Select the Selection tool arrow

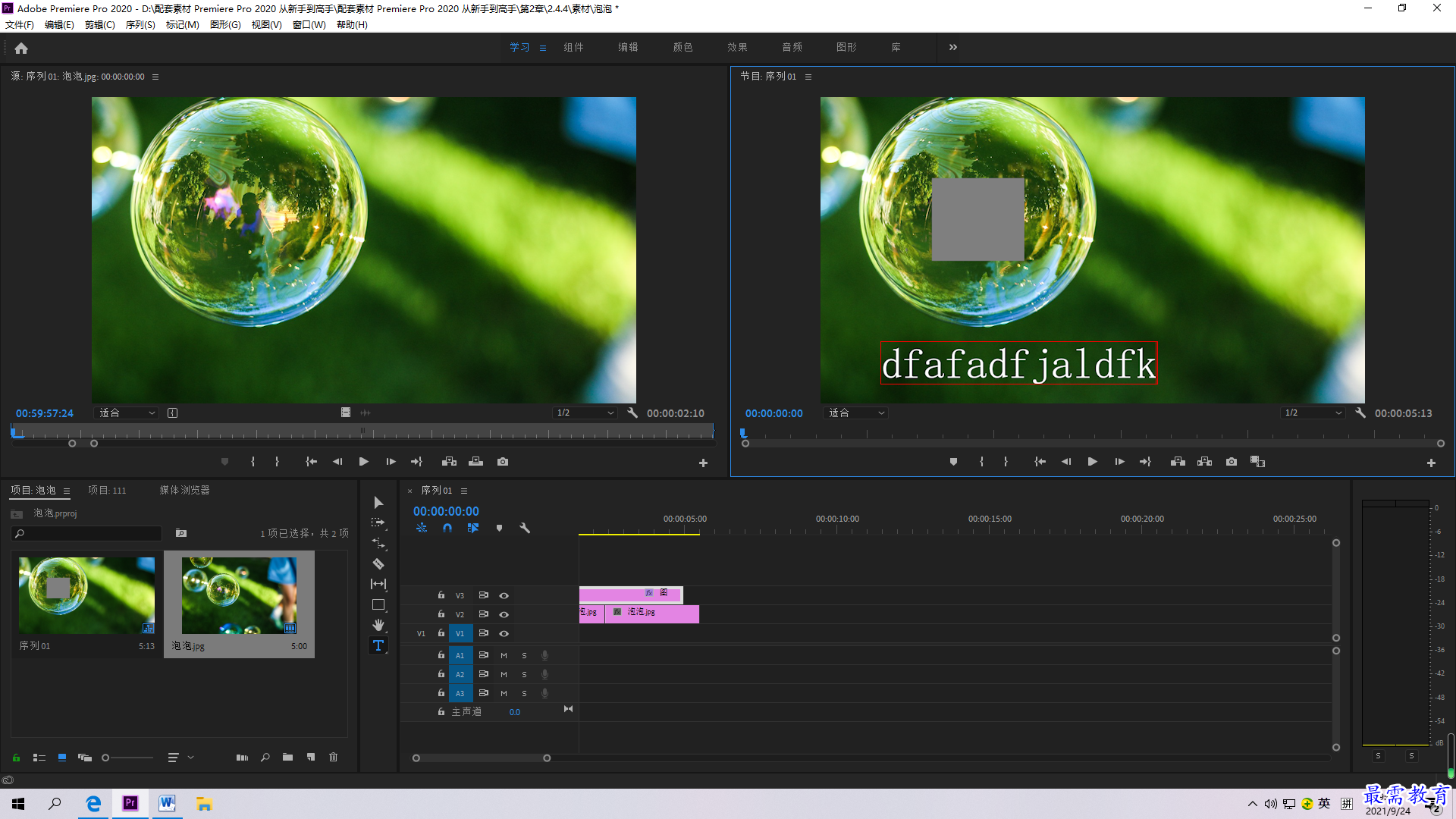click(378, 503)
